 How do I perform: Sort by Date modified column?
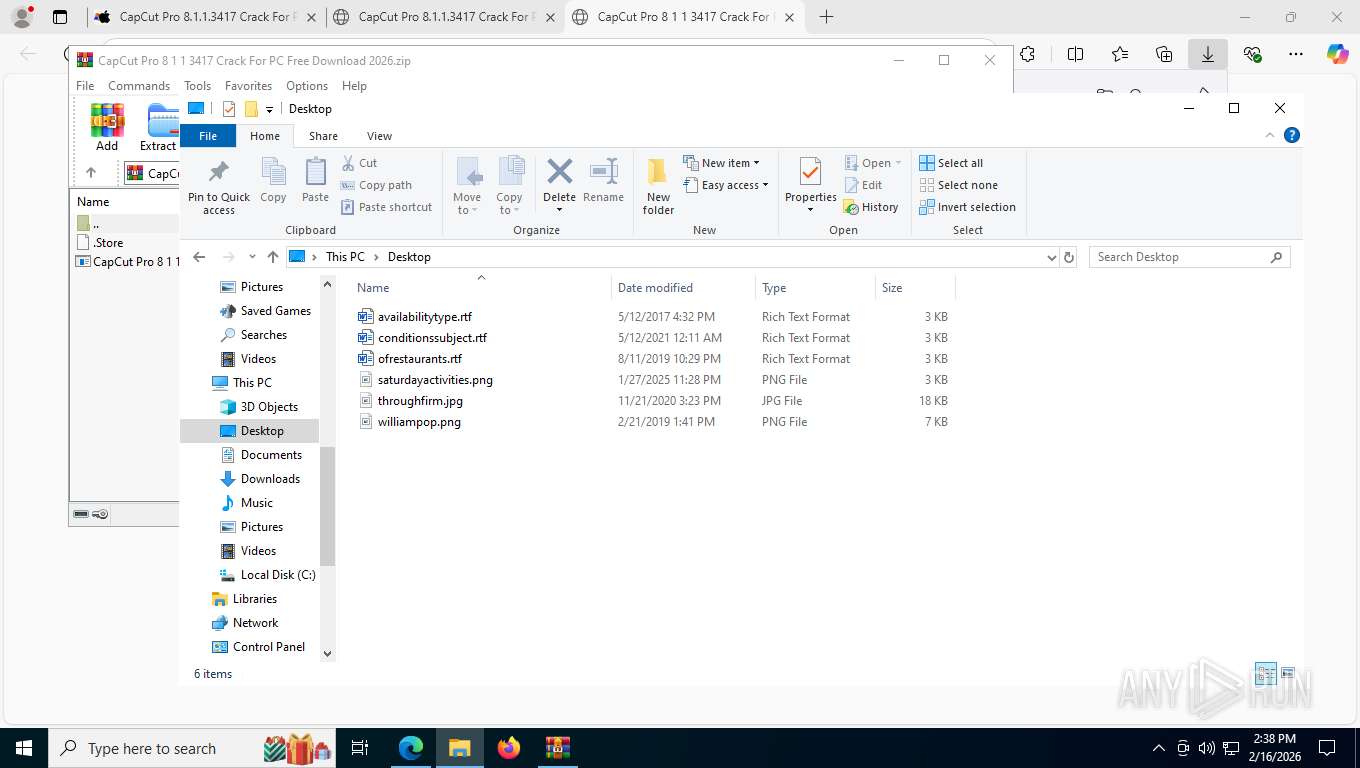coord(683,288)
